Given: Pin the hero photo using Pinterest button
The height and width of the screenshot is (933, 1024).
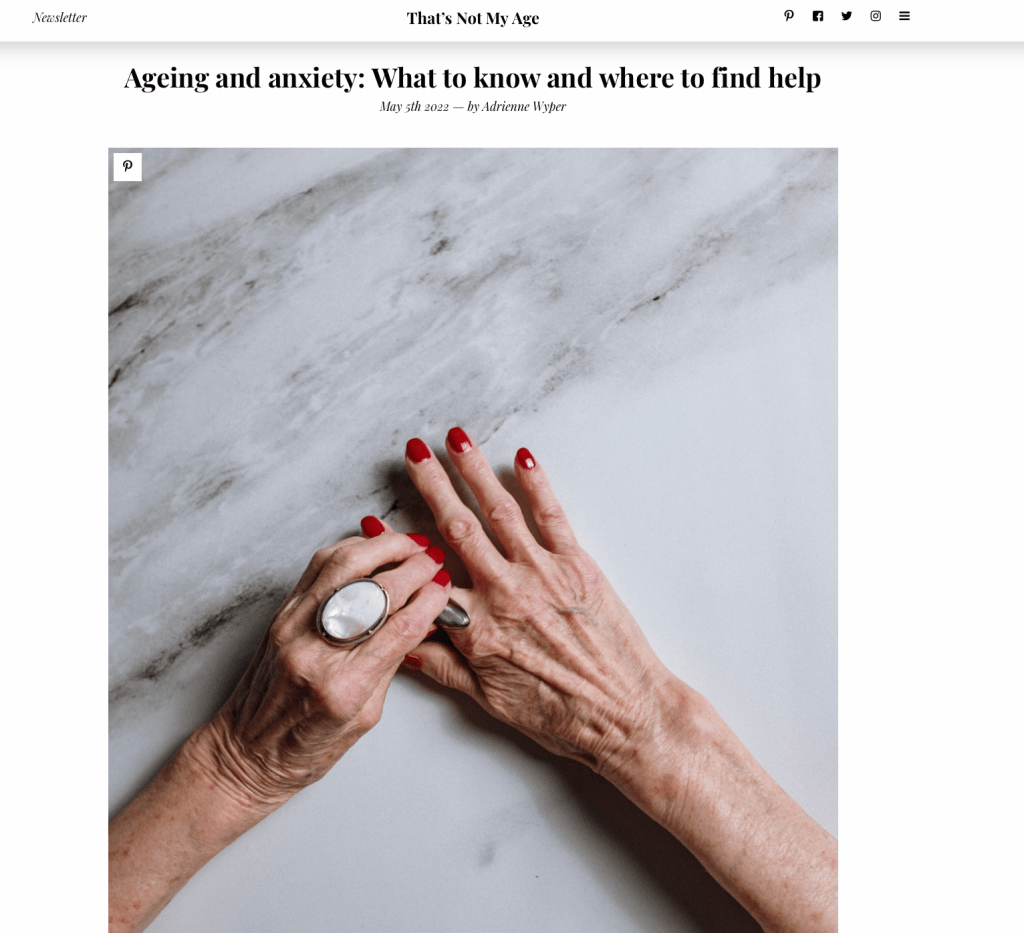Looking at the screenshot, I should tap(127, 166).
